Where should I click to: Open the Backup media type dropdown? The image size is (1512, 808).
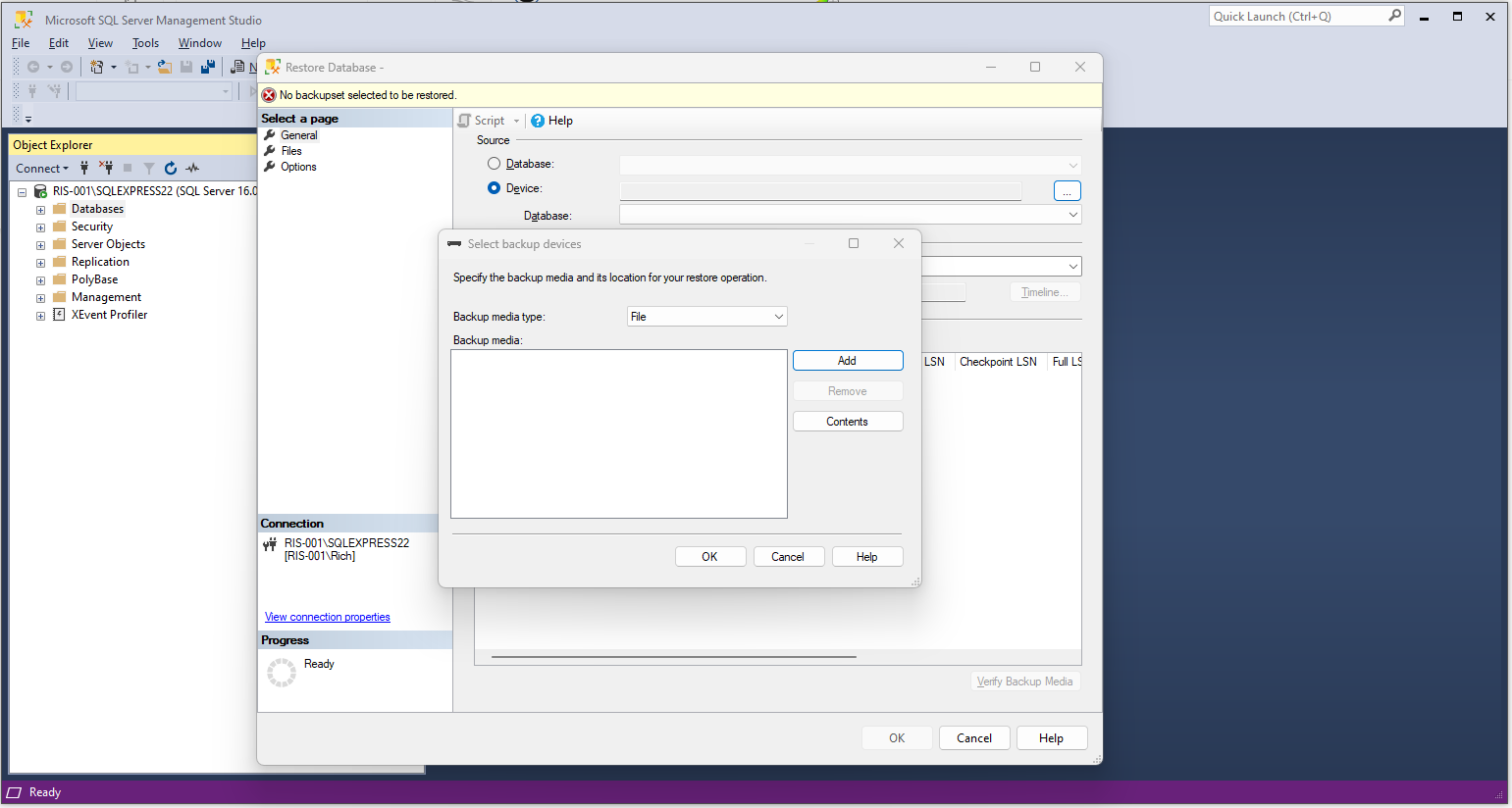tap(706, 317)
